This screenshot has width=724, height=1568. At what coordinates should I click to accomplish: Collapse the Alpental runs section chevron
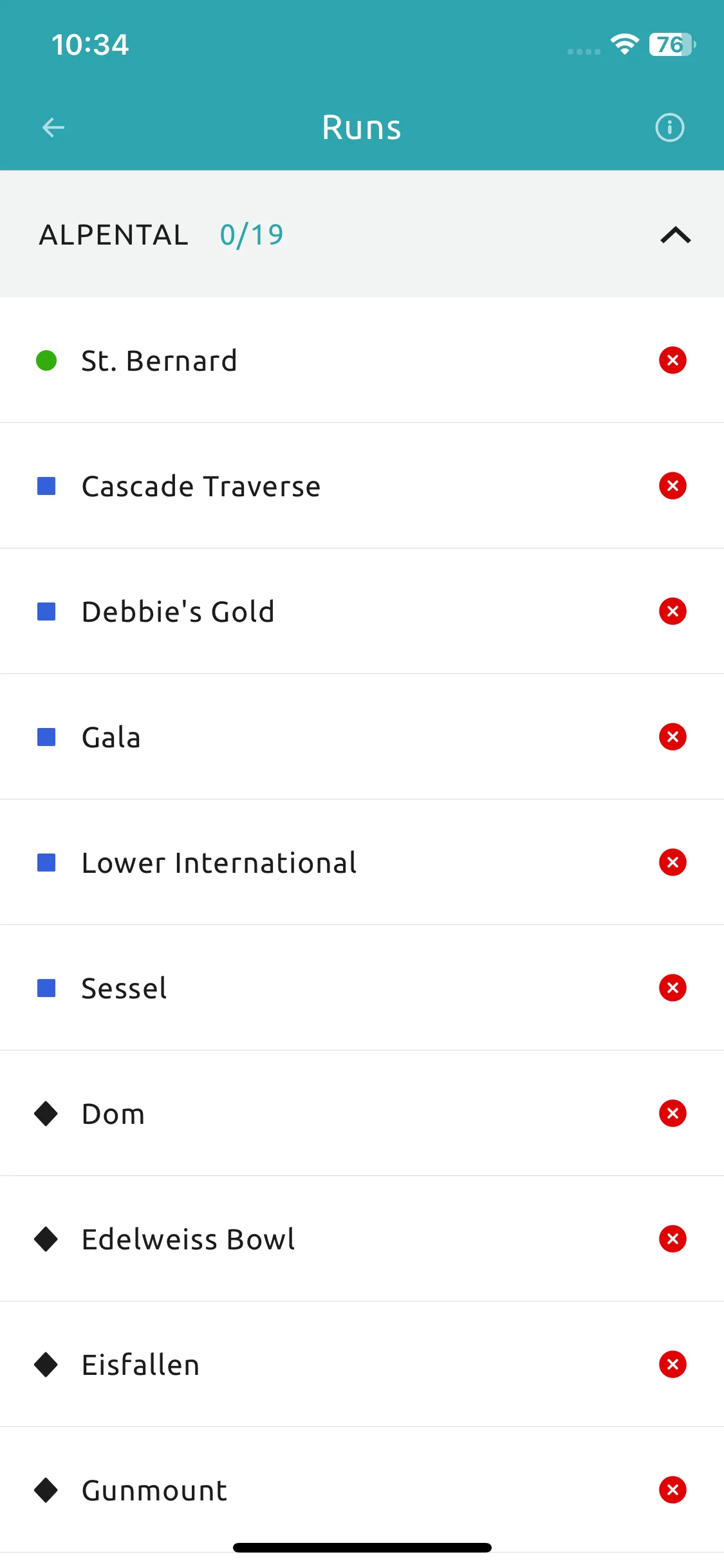pyautogui.click(x=675, y=235)
